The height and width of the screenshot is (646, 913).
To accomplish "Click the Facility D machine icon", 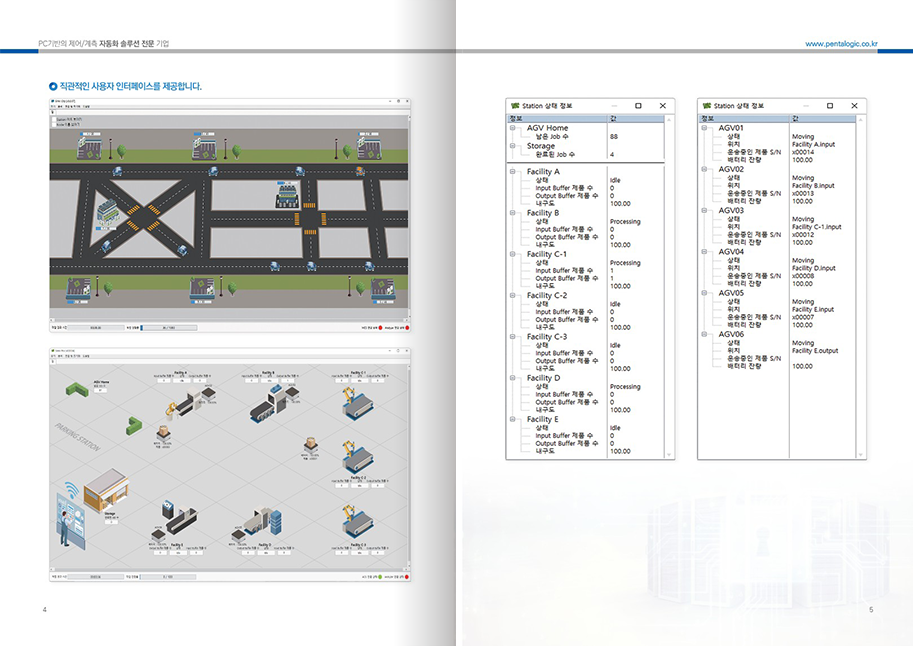I will click(264, 524).
